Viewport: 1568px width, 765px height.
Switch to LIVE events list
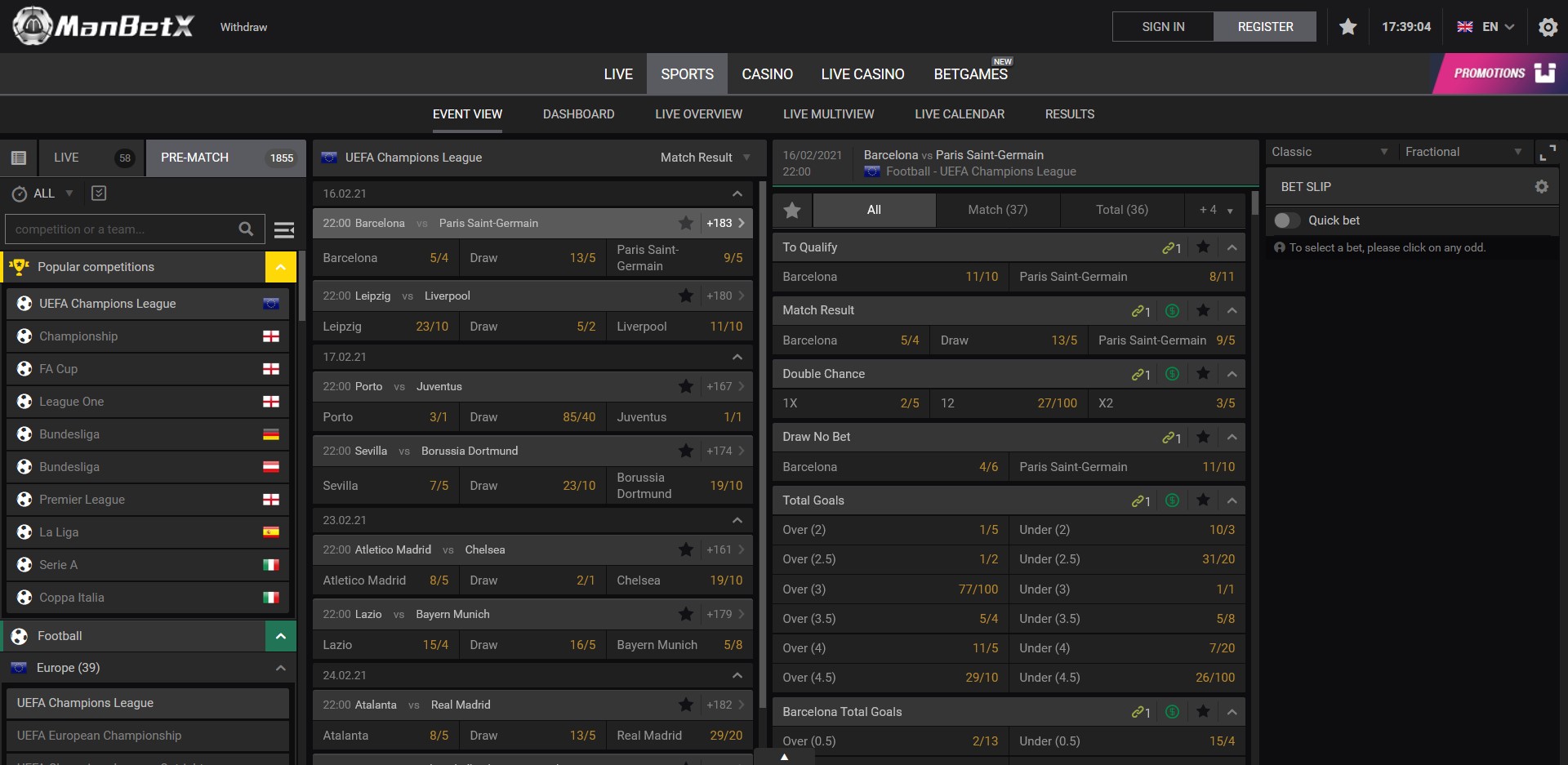point(91,158)
